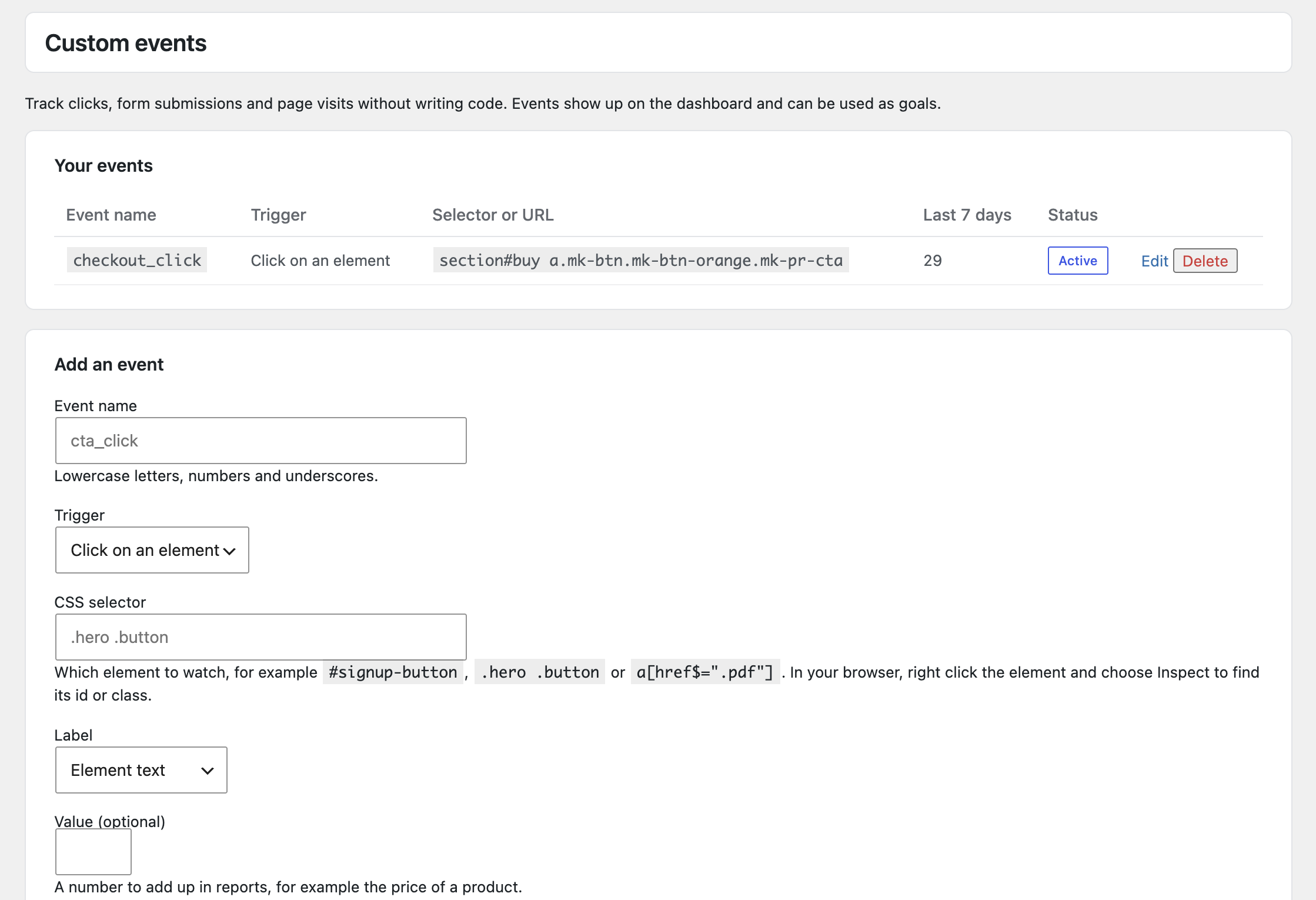Delete the checkout_click event
Viewport: 1316px width, 900px height.
(x=1205, y=261)
